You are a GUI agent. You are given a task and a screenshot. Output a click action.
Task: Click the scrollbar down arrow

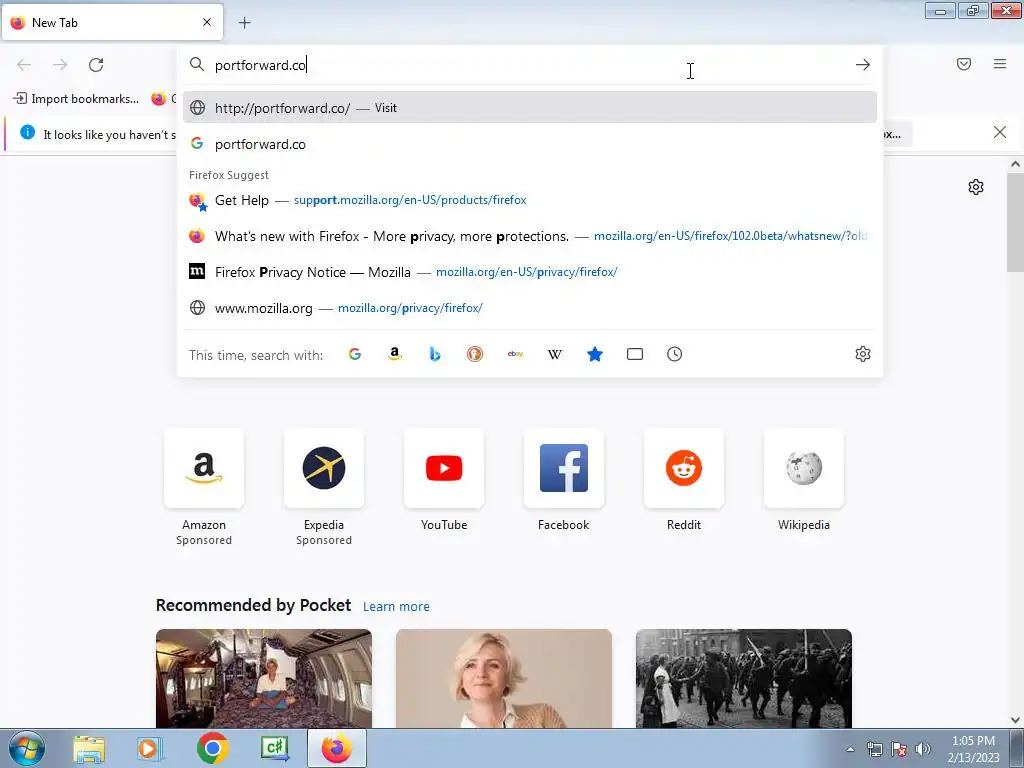pos(1015,720)
